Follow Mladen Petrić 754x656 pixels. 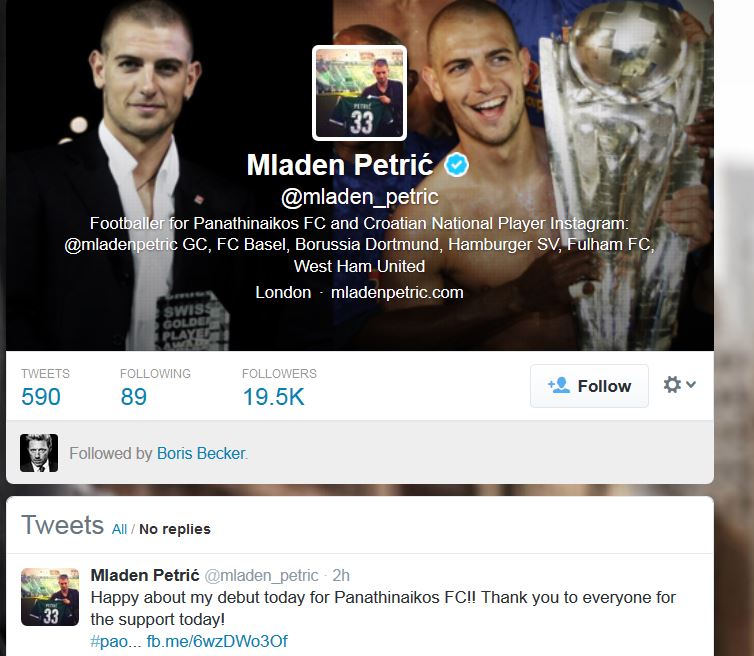pyautogui.click(x=589, y=386)
